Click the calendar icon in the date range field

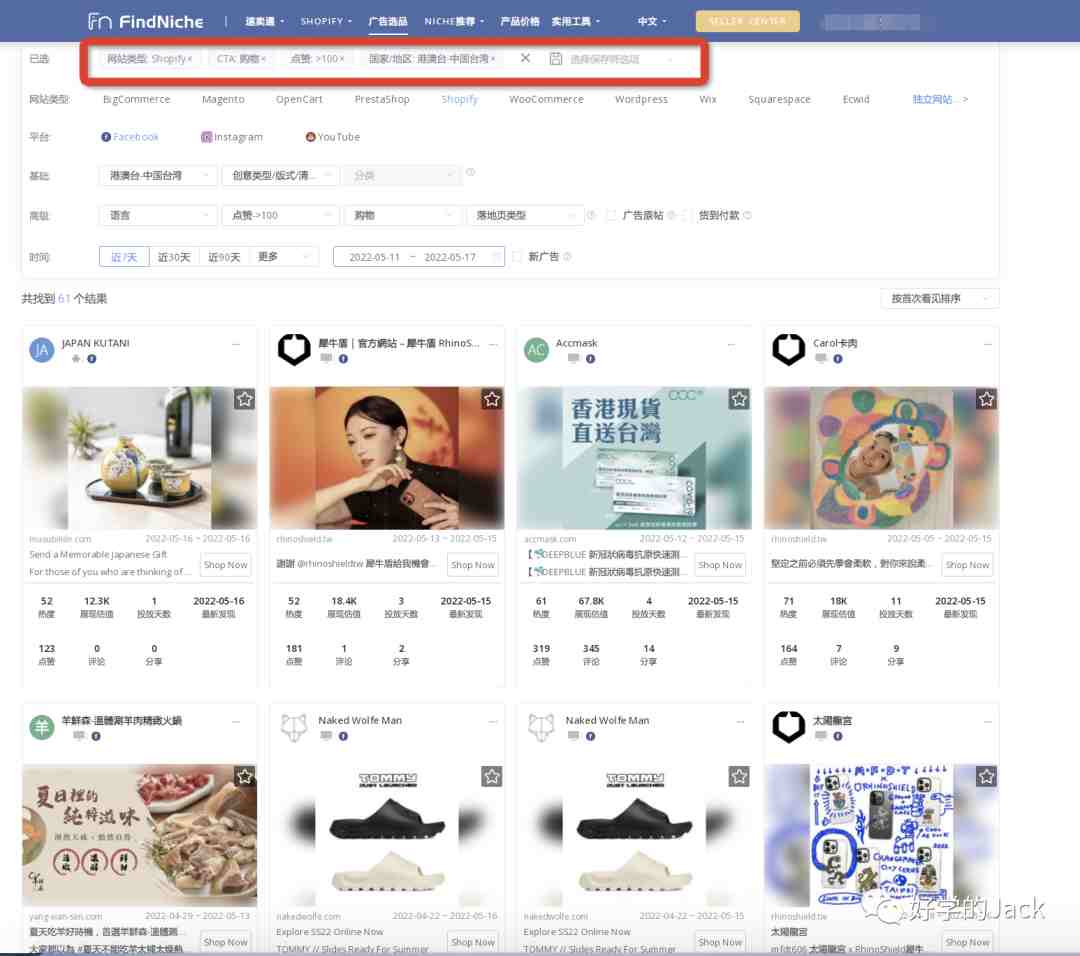tap(496, 257)
